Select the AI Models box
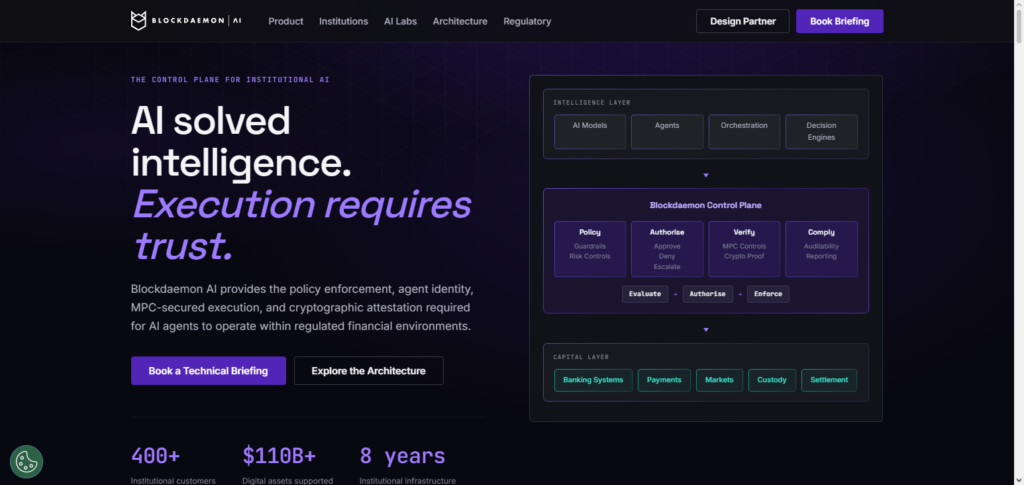 [590, 132]
